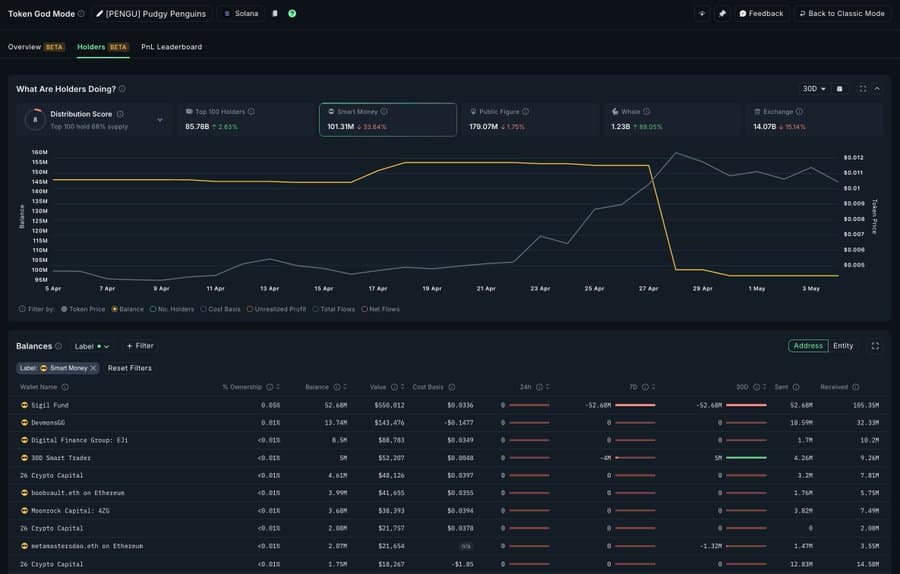This screenshot has height=574, width=900.
Task: Open the PnL Leaderboard tab
Action: pos(172,47)
